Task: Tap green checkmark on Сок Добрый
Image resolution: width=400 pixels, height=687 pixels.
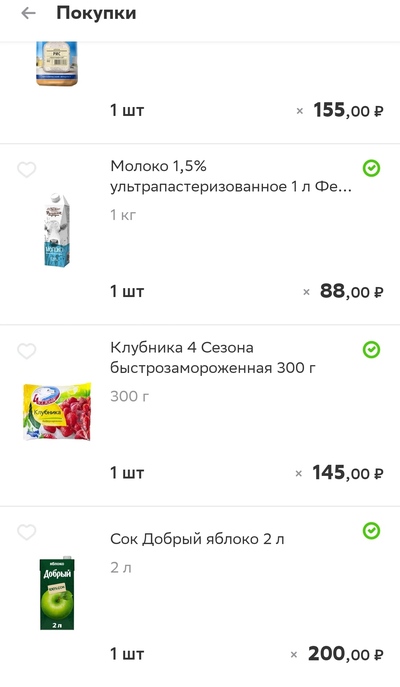Action: (x=371, y=531)
